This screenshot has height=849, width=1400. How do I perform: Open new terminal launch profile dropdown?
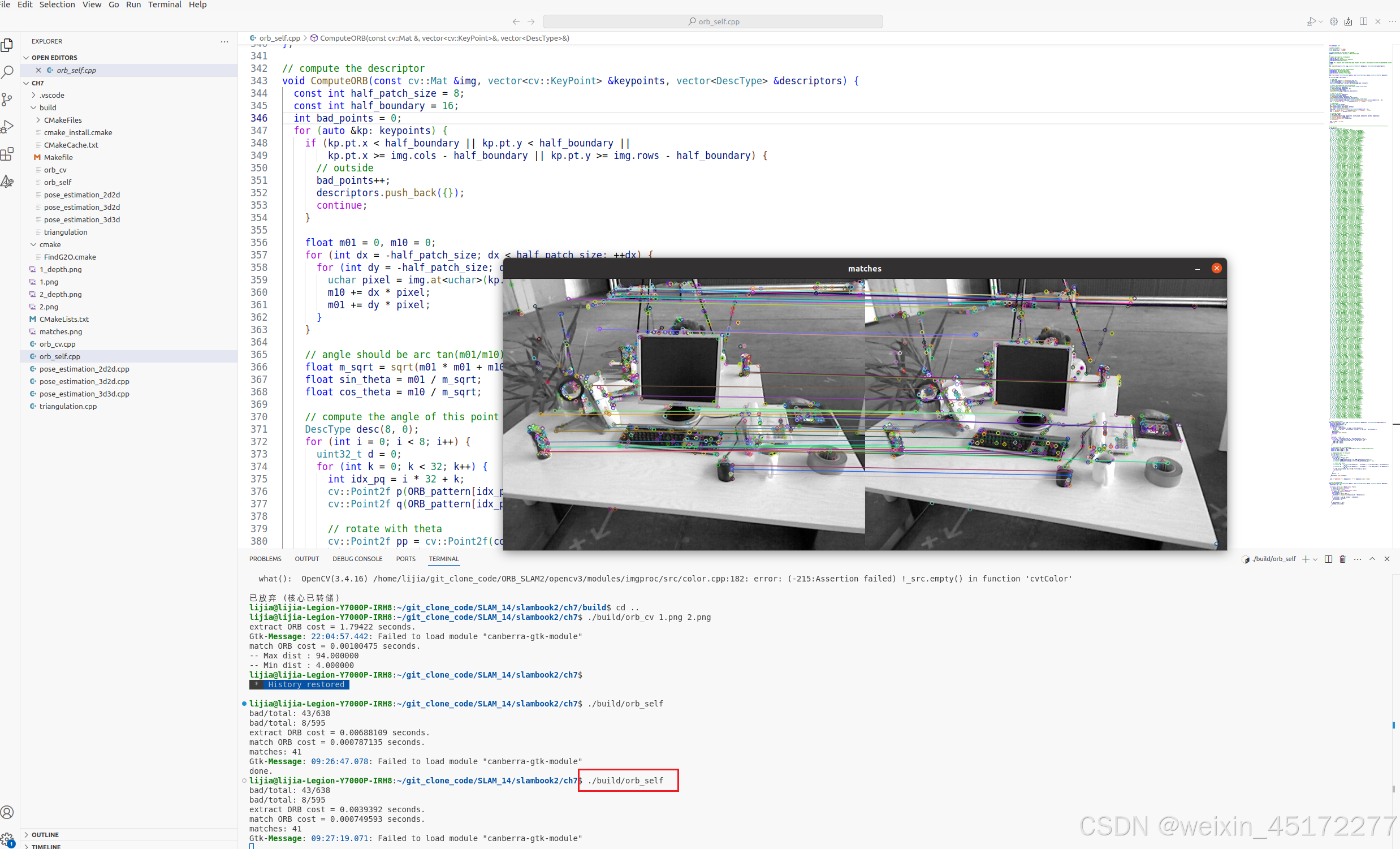[1315, 559]
